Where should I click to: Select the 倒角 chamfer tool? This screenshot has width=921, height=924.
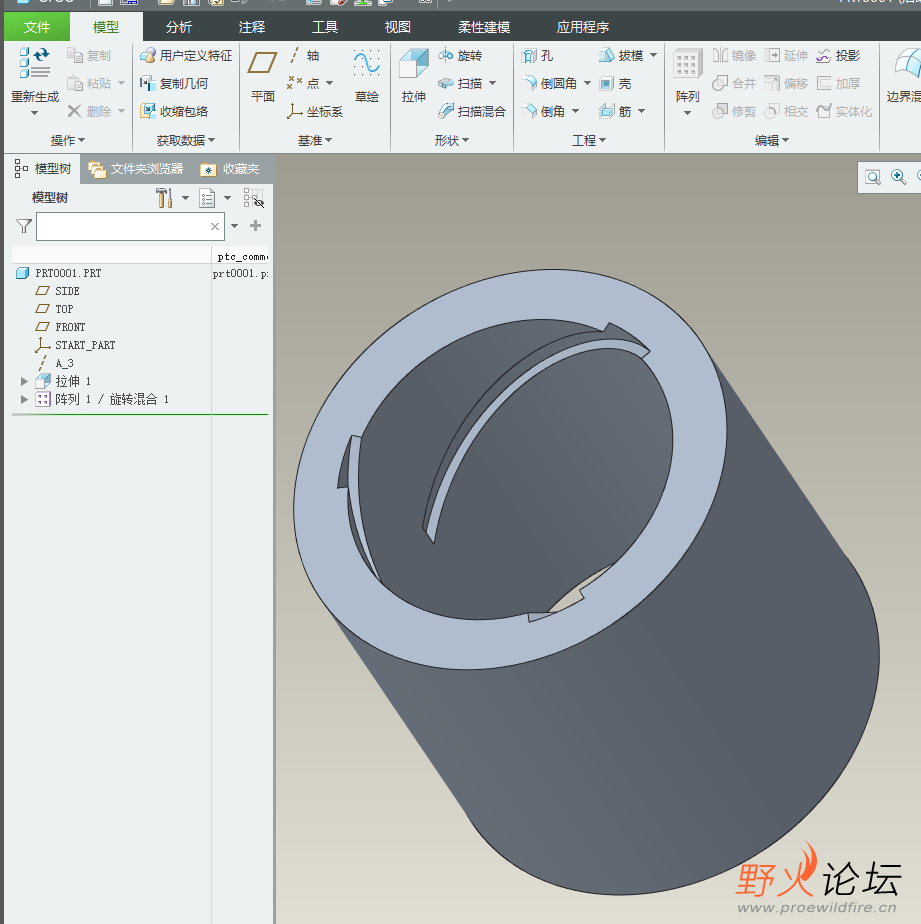click(x=544, y=111)
